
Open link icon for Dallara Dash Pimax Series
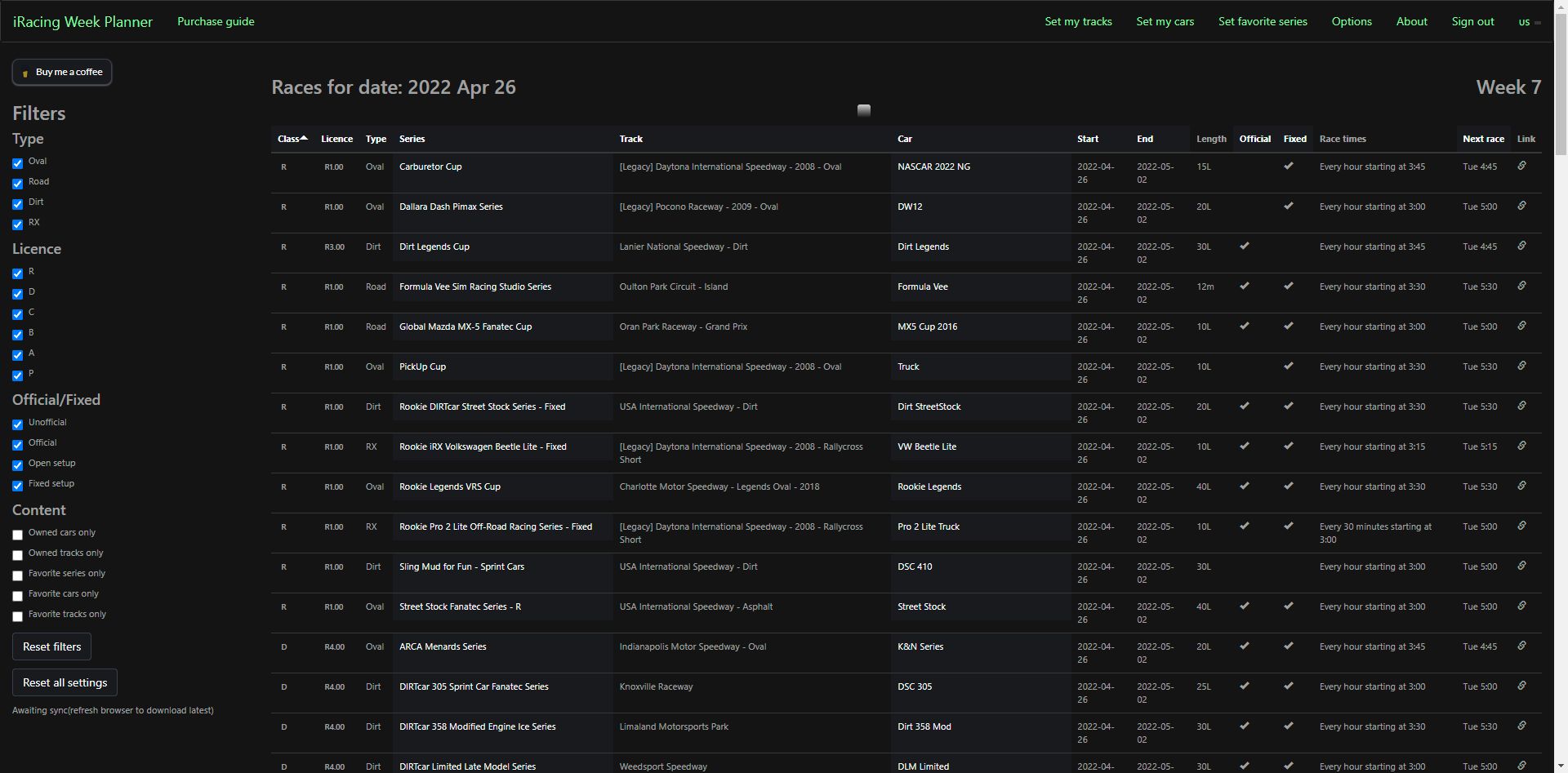point(1521,206)
